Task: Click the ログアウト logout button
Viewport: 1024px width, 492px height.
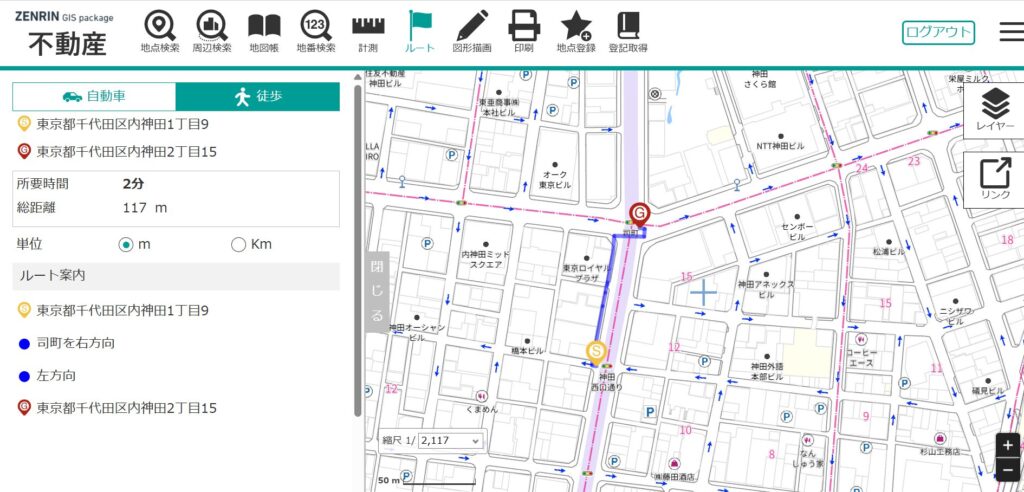Action: pyautogui.click(x=937, y=32)
